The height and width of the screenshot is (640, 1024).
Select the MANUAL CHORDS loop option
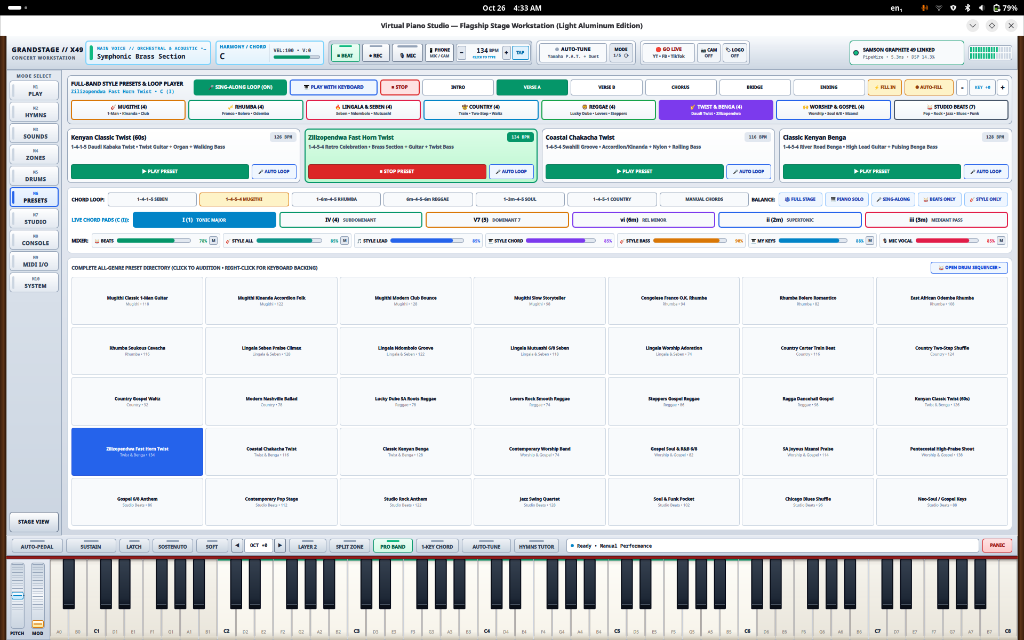tap(703, 199)
